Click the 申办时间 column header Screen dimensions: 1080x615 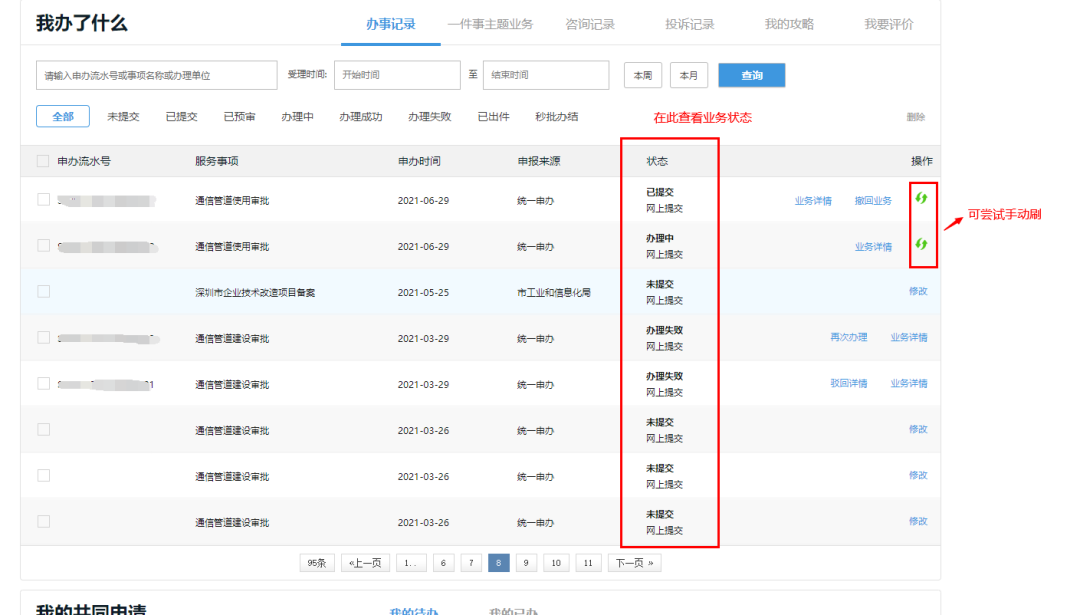click(419, 161)
